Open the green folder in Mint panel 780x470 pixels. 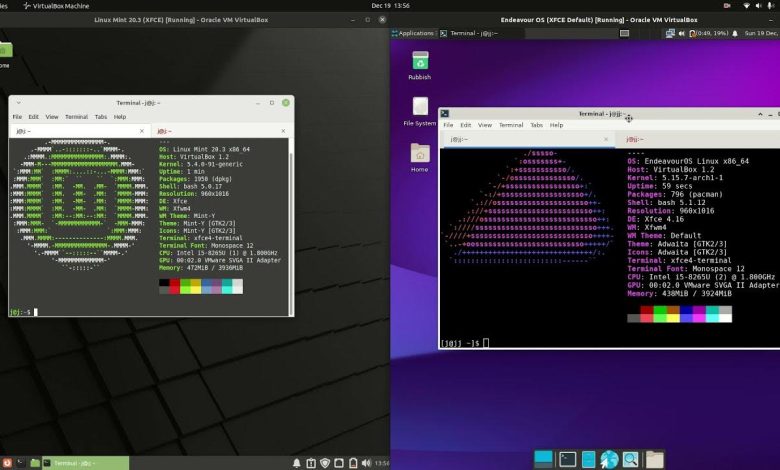(35, 463)
